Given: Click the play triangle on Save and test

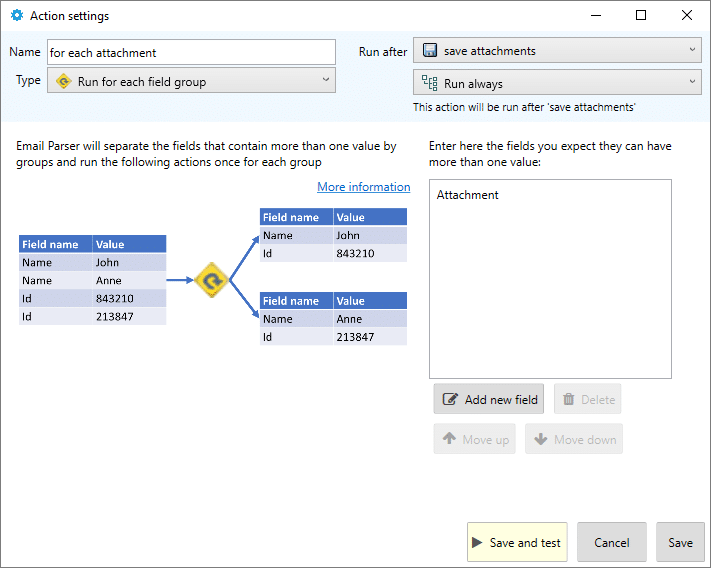Looking at the screenshot, I should tap(477, 542).
